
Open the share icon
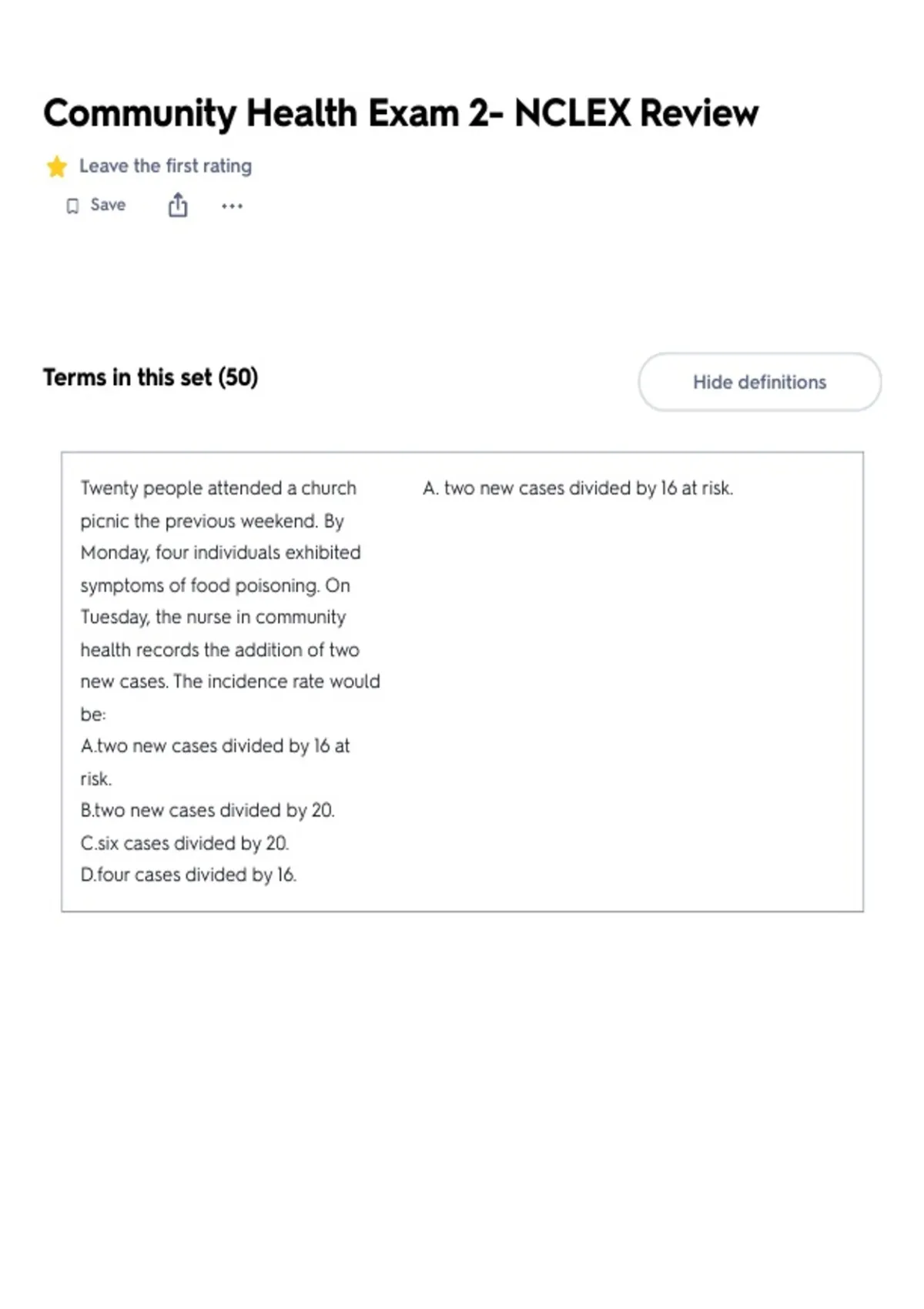point(178,205)
